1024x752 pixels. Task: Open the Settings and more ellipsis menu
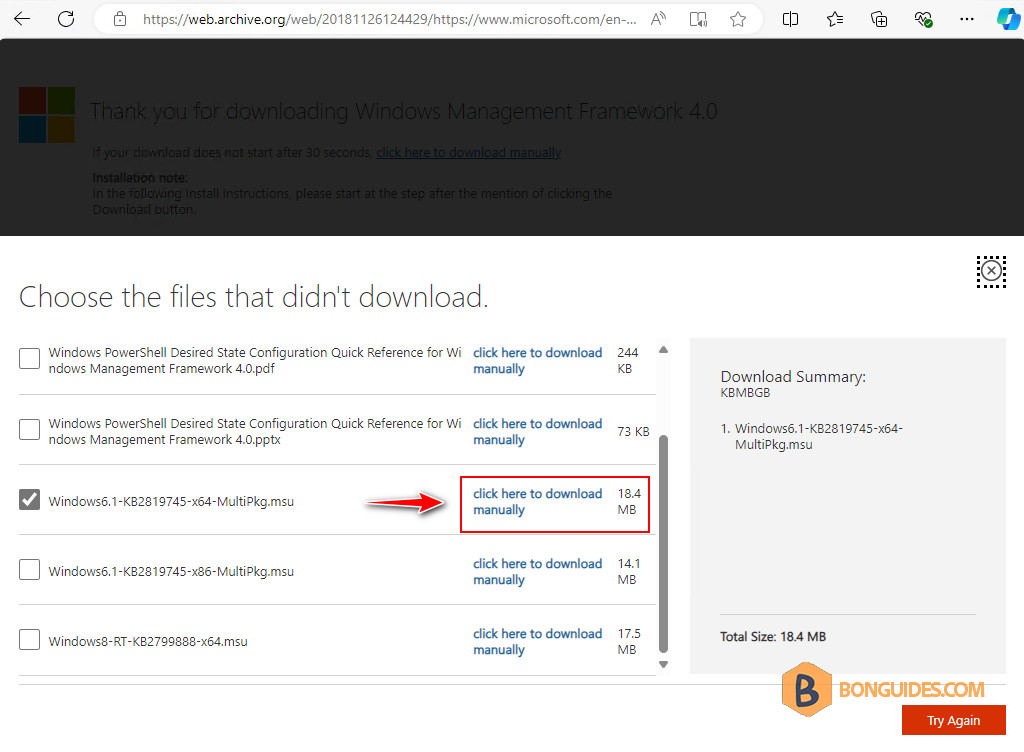point(967,19)
